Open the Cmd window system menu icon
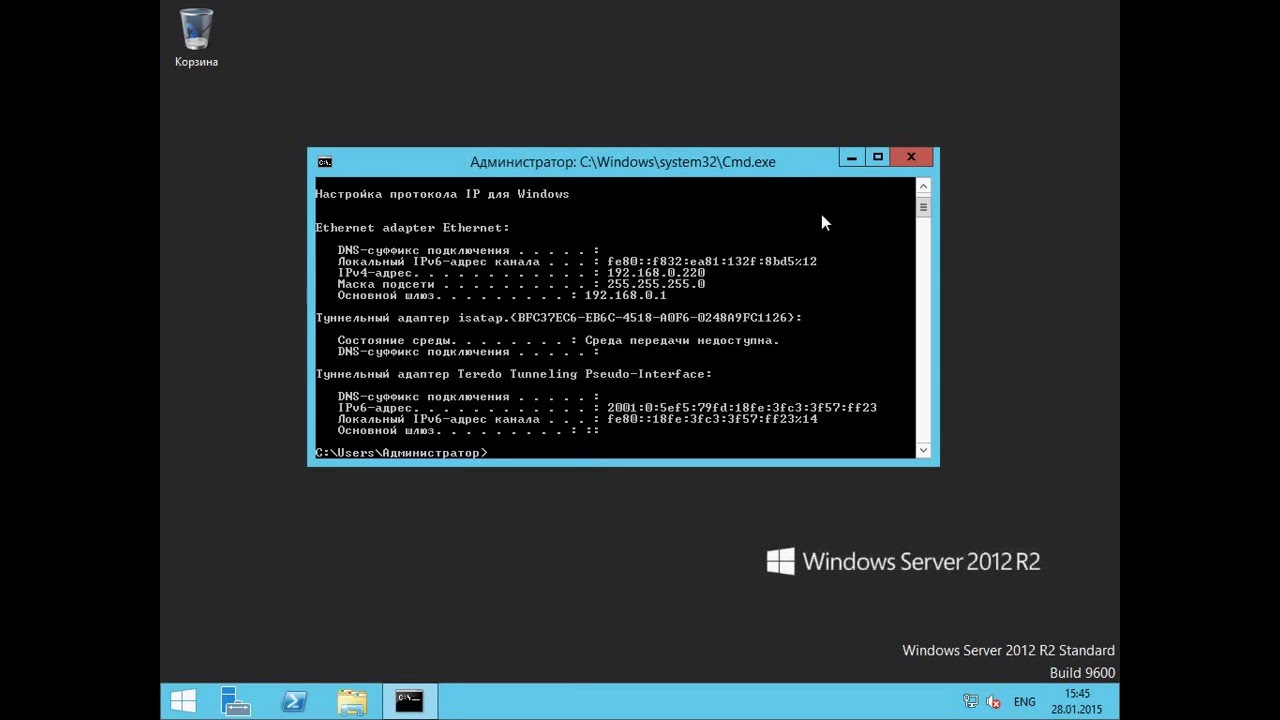 point(325,162)
